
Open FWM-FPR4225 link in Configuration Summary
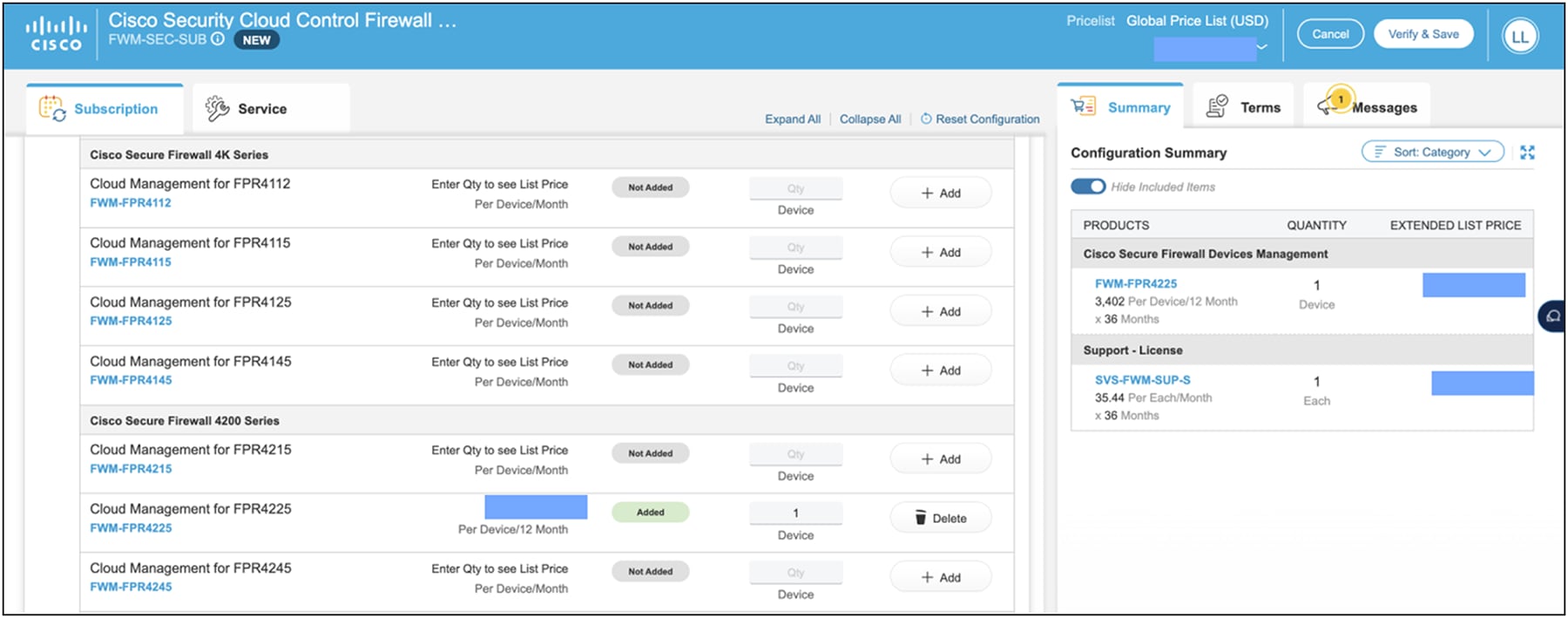click(1136, 283)
